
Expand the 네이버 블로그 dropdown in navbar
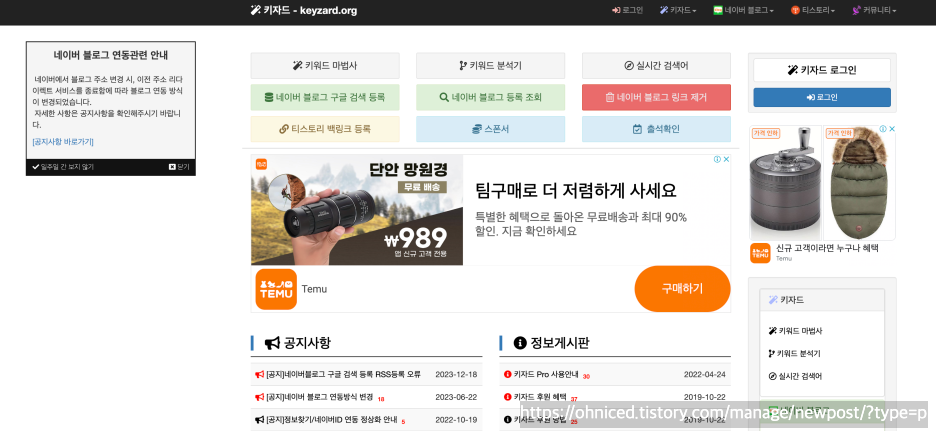click(743, 10)
